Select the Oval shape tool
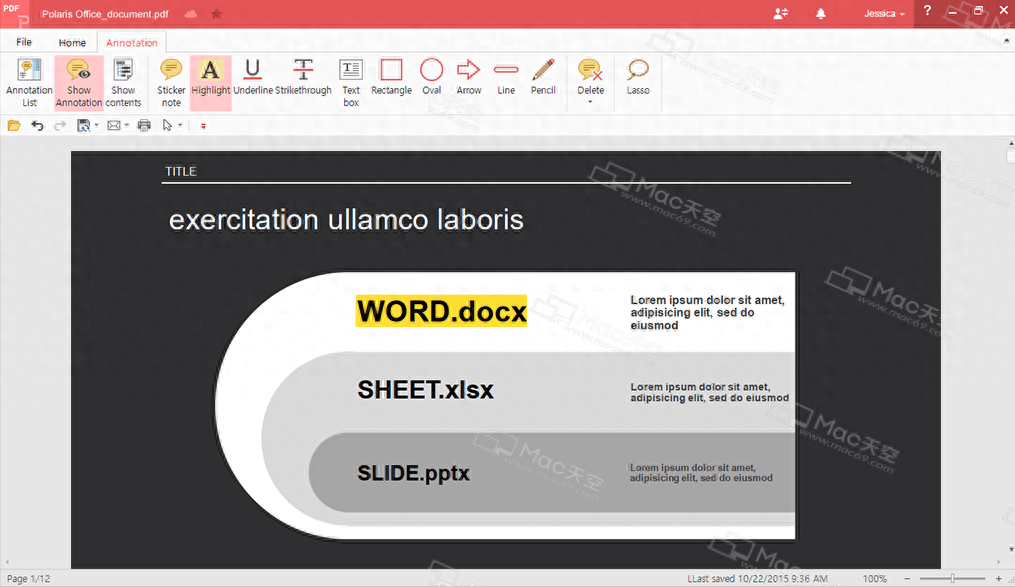Image resolution: width=1015 pixels, height=587 pixels. (x=431, y=81)
